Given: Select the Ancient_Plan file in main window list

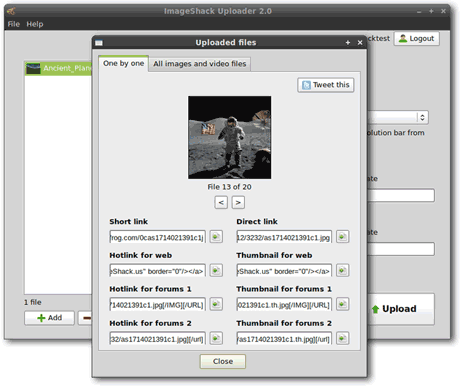Looking at the screenshot, I should point(59,68).
